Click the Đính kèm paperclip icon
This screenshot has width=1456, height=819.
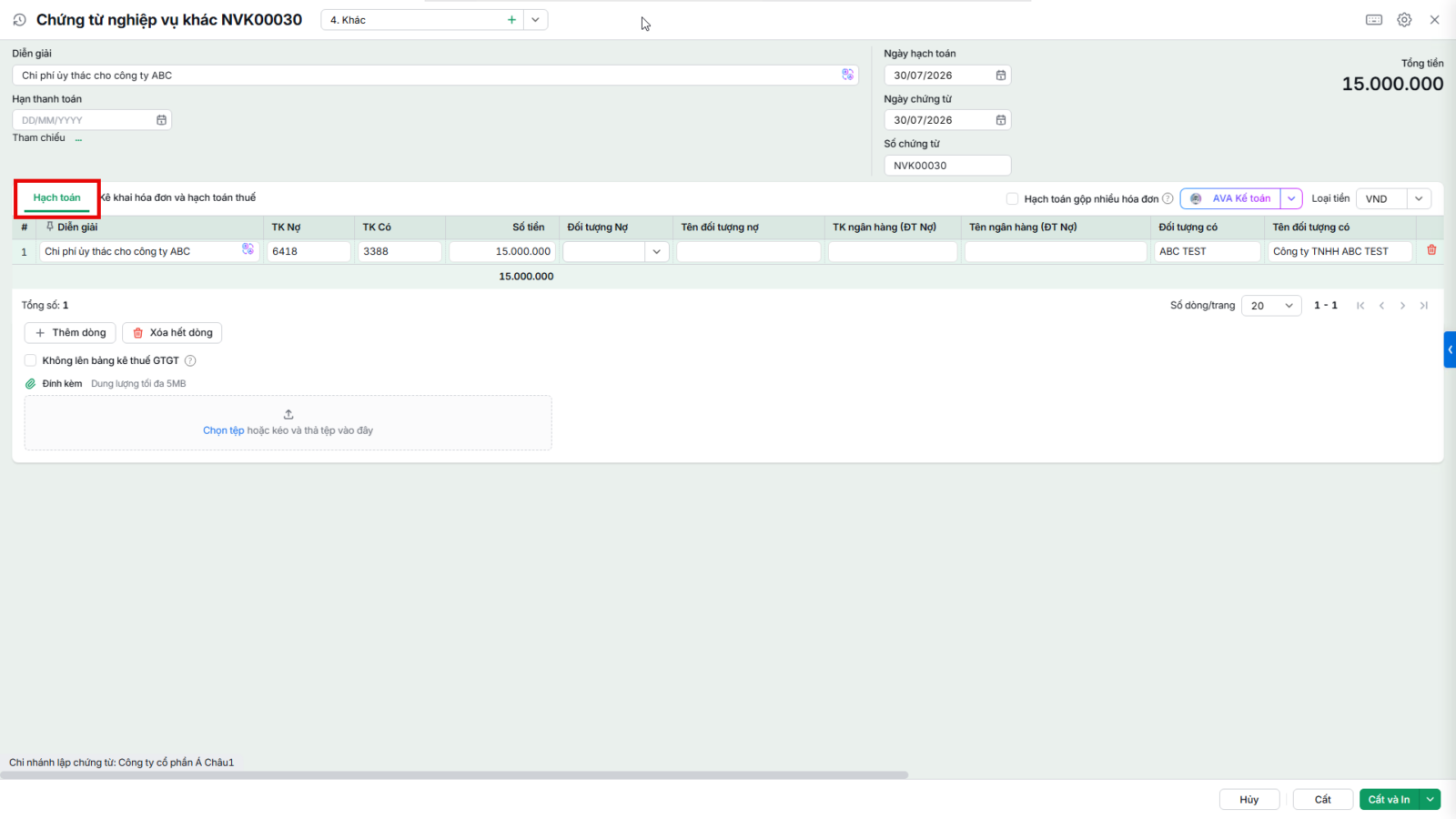pyautogui.click(x=31, y=384)
